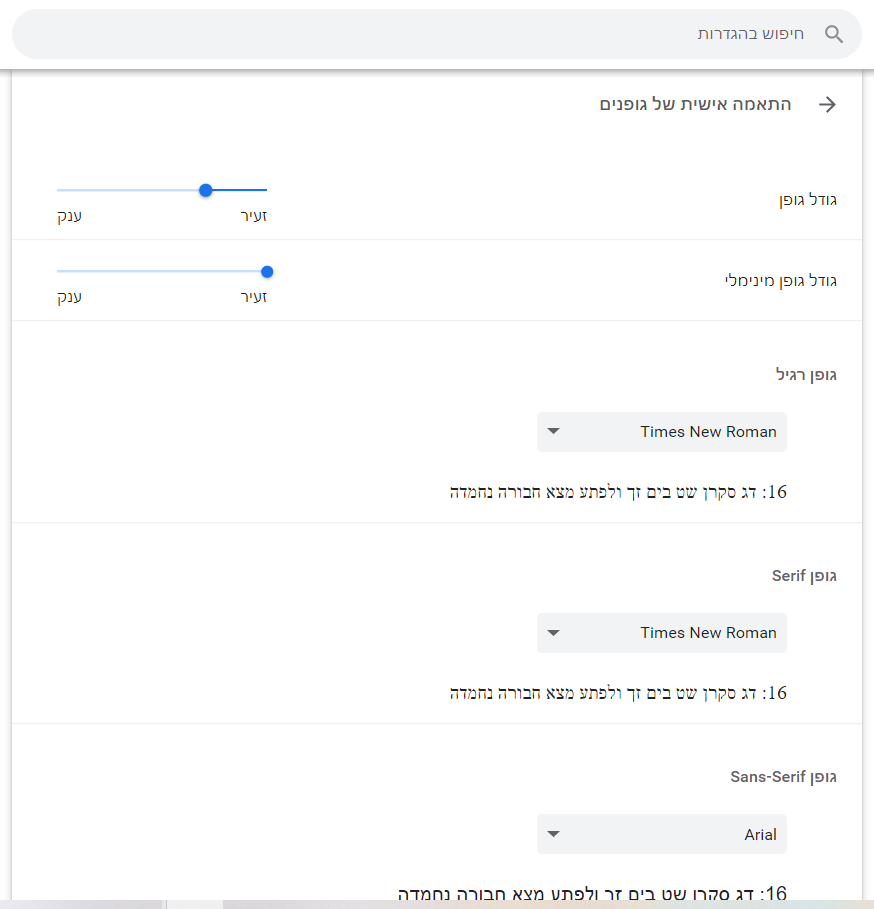Click the "התאמה אישית של גופנים" page title
The width and height of the screenshot is (874, 909).
pos(695,105)
